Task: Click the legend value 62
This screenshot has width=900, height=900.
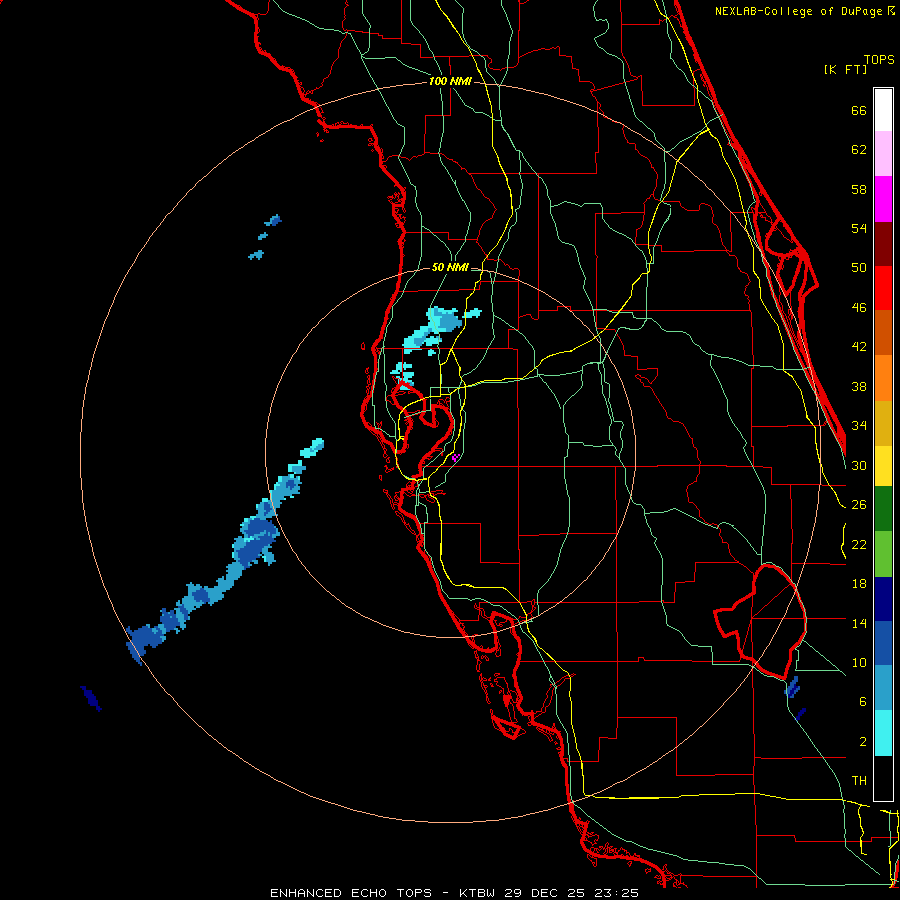Action: coord(859,150)
